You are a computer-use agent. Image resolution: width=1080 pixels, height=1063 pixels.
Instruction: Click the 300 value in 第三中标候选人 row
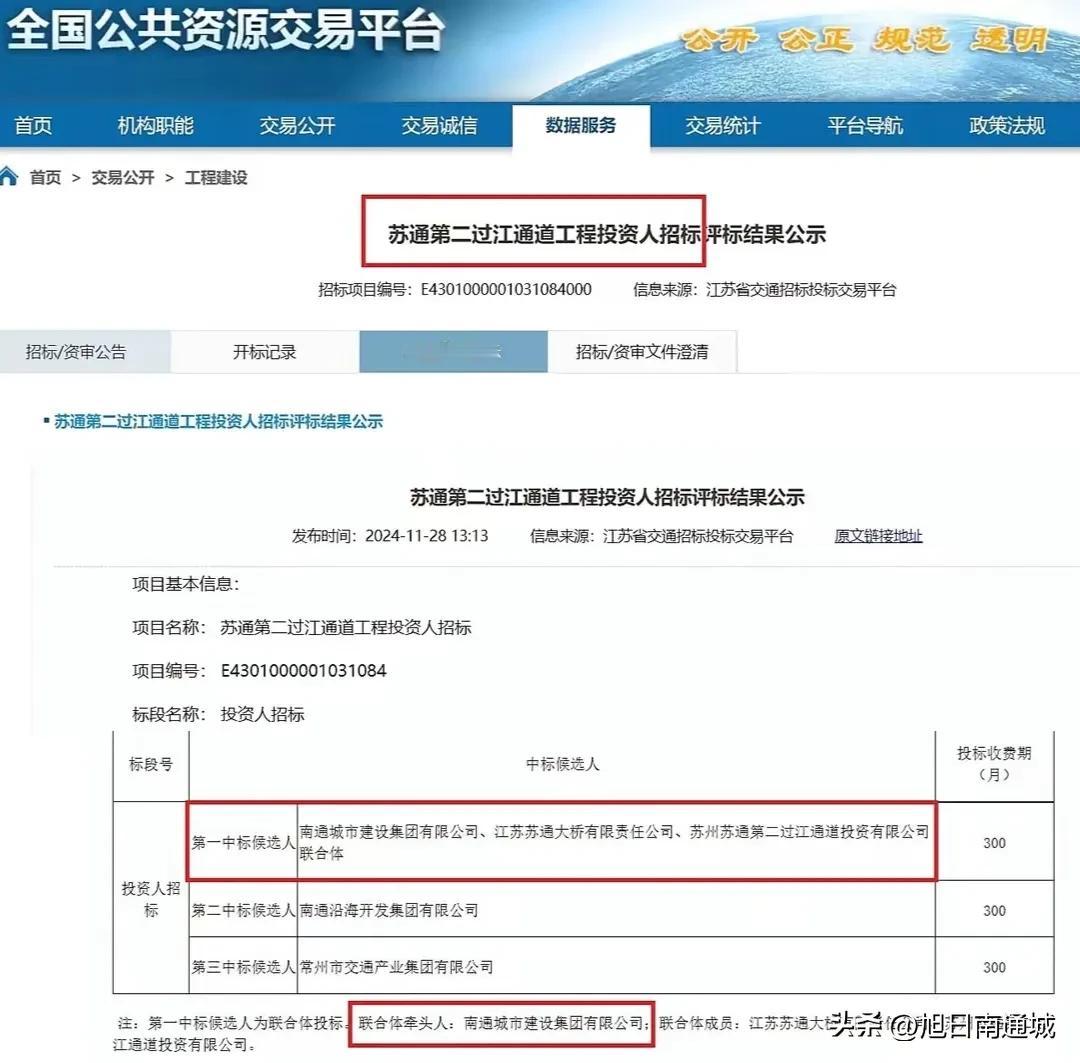(995, 967)
